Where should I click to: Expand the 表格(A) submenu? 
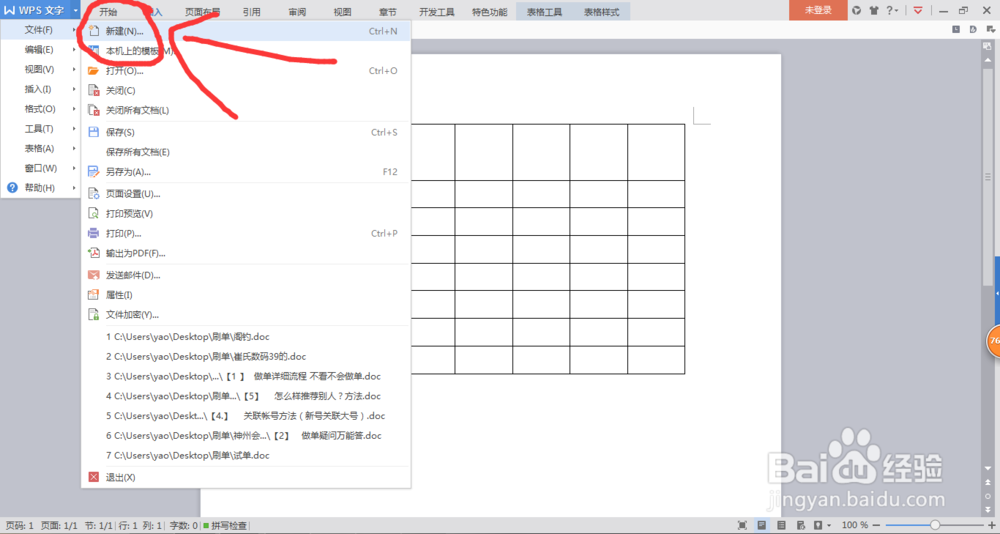pos(40,149)
